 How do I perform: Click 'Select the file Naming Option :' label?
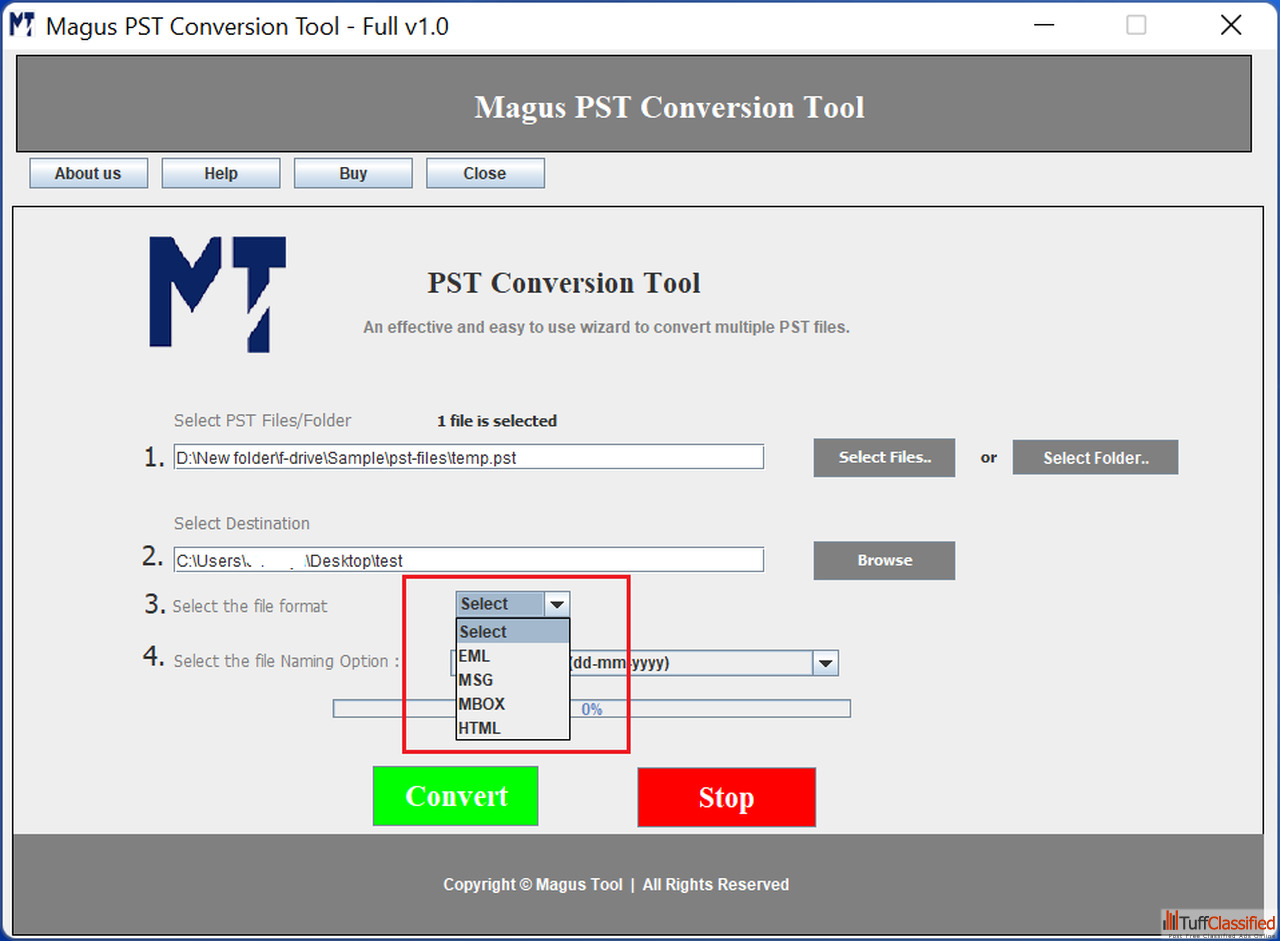(287, 661)
